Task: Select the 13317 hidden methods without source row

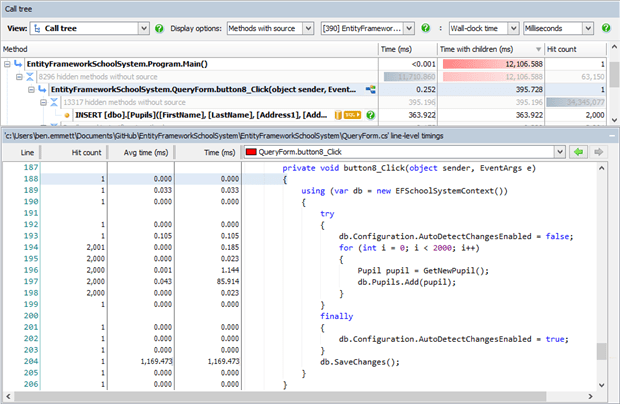Action: 304,102
